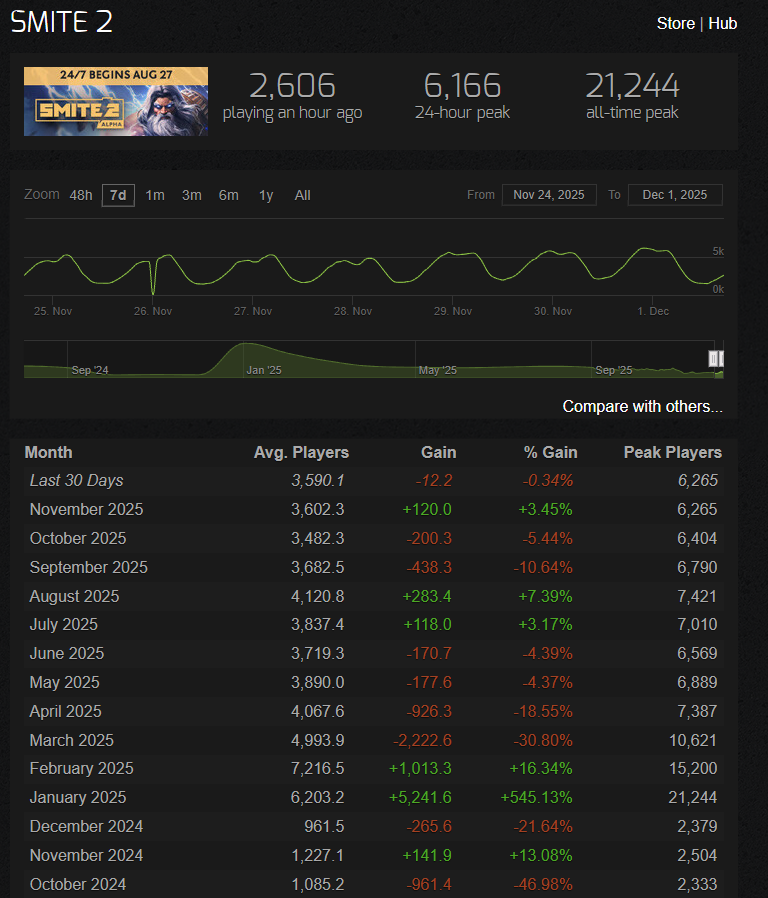
Task: Switch chart zoom to 1m
Action: pyautogui.click(x=155, y=195)
